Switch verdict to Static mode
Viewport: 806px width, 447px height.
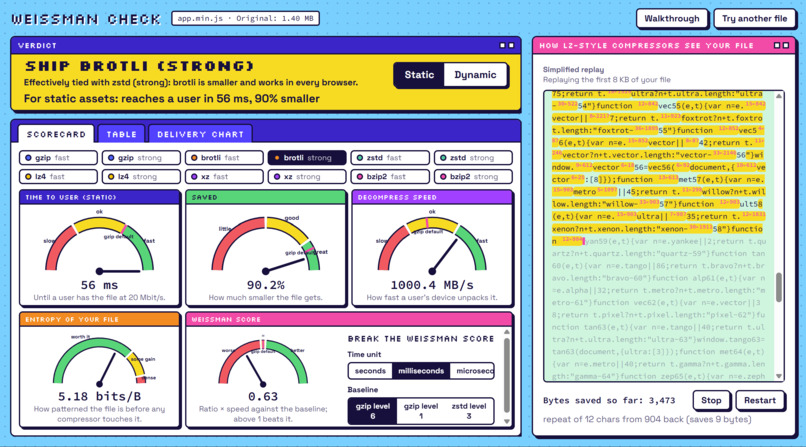[x=419, y=75]
